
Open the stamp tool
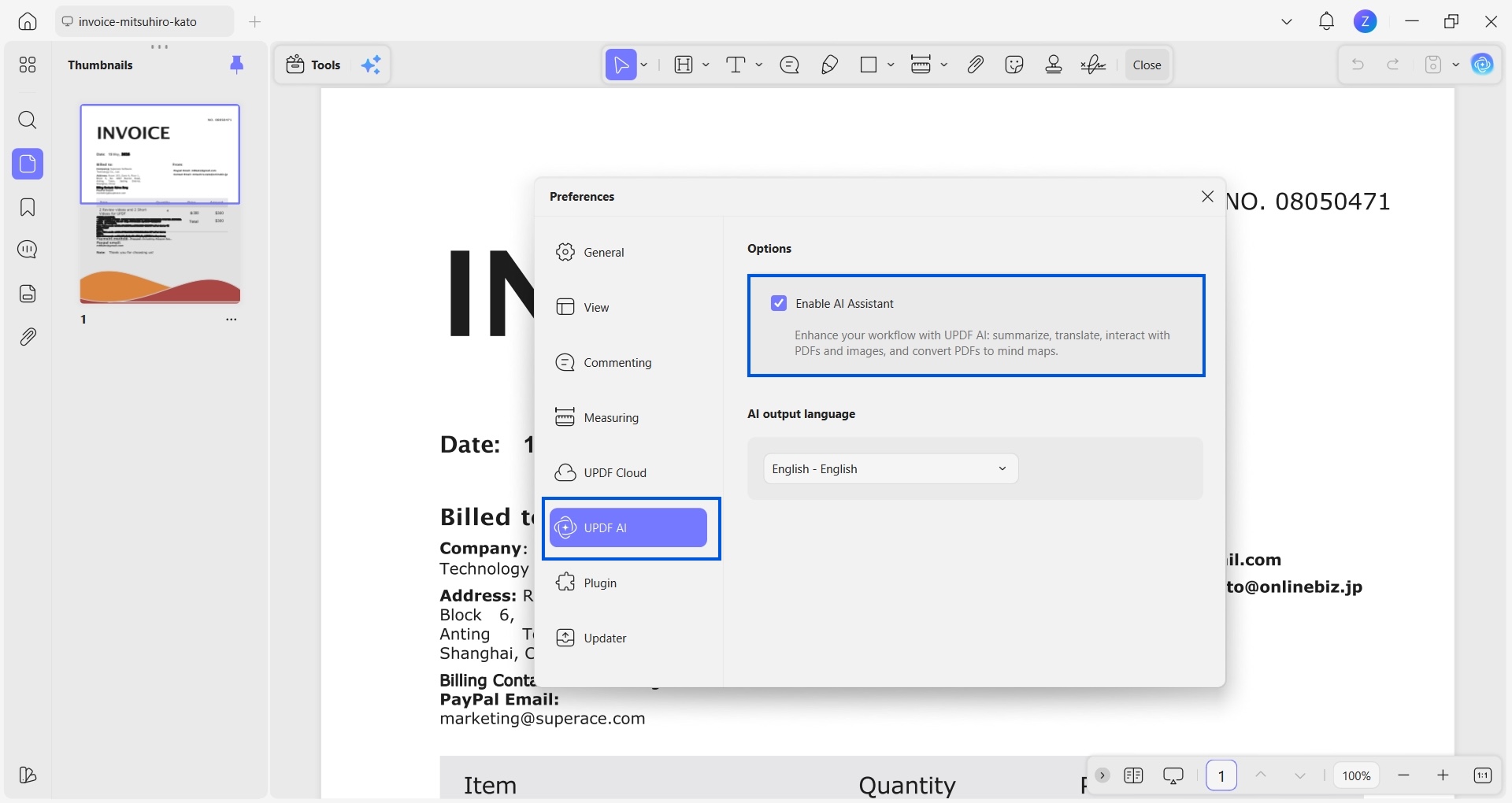pos(1054,65)
